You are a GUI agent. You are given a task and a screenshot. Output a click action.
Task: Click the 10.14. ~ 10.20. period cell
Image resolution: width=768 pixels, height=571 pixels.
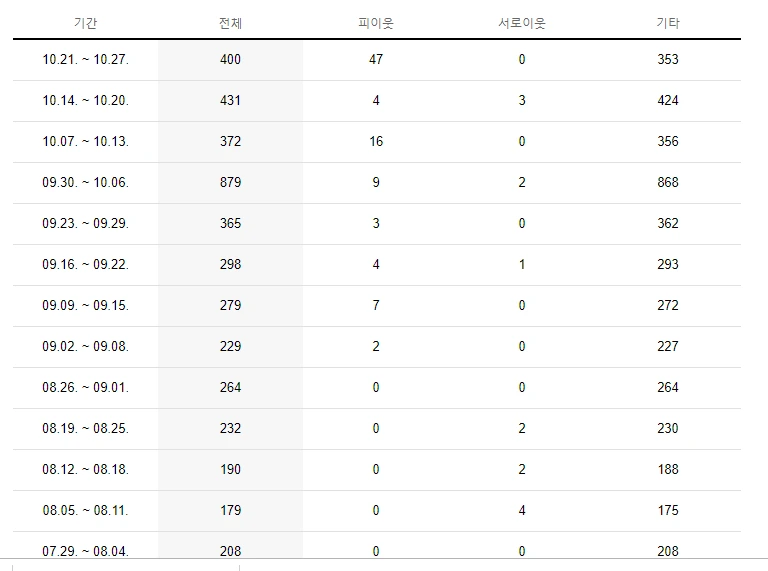tap(85, 100)
